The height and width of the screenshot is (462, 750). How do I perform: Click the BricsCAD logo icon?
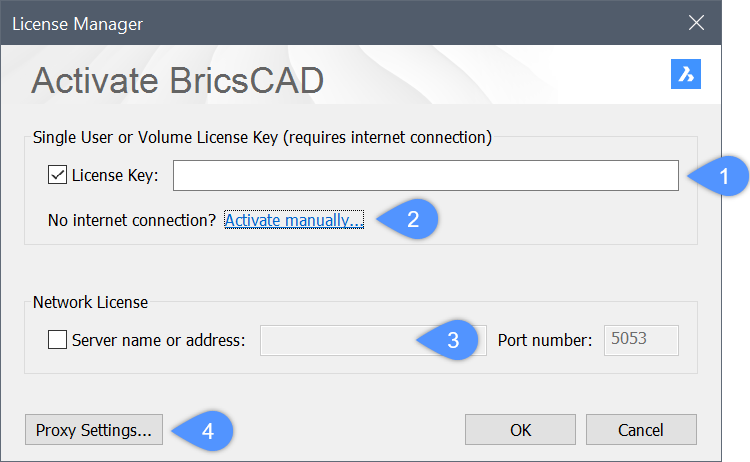(x=686, y=75)
